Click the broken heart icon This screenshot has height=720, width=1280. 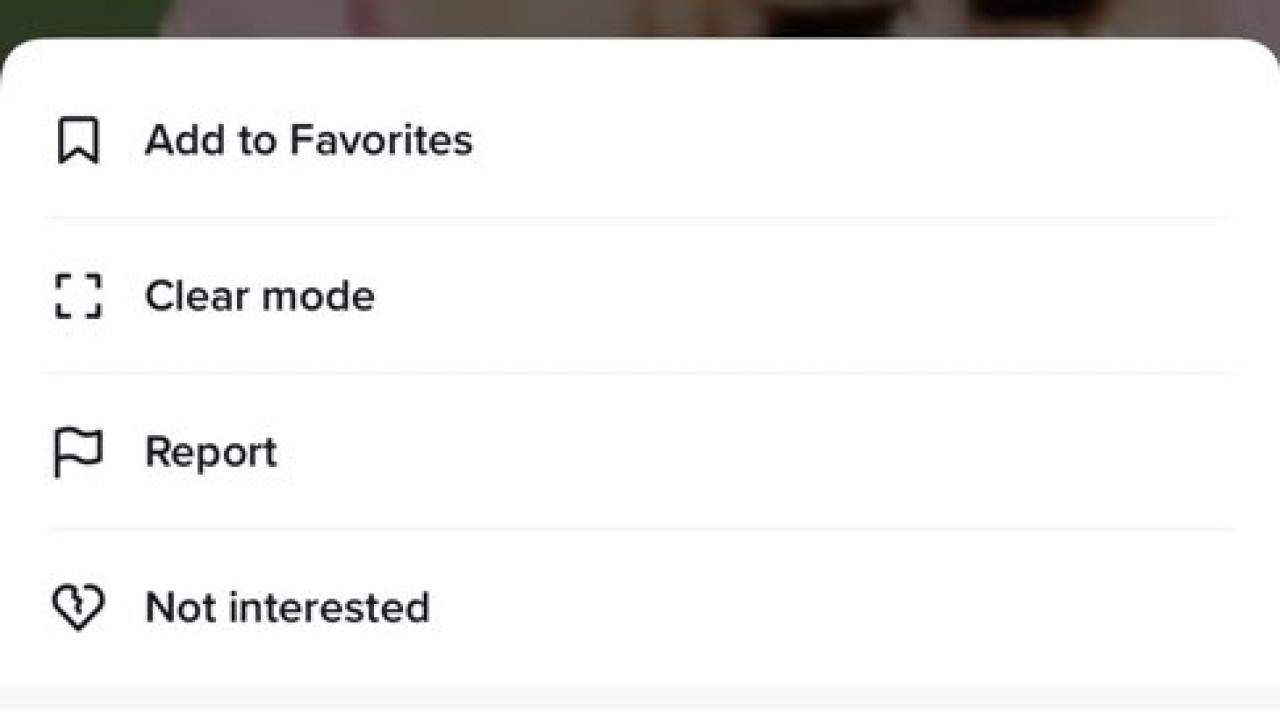coord(78,608)
